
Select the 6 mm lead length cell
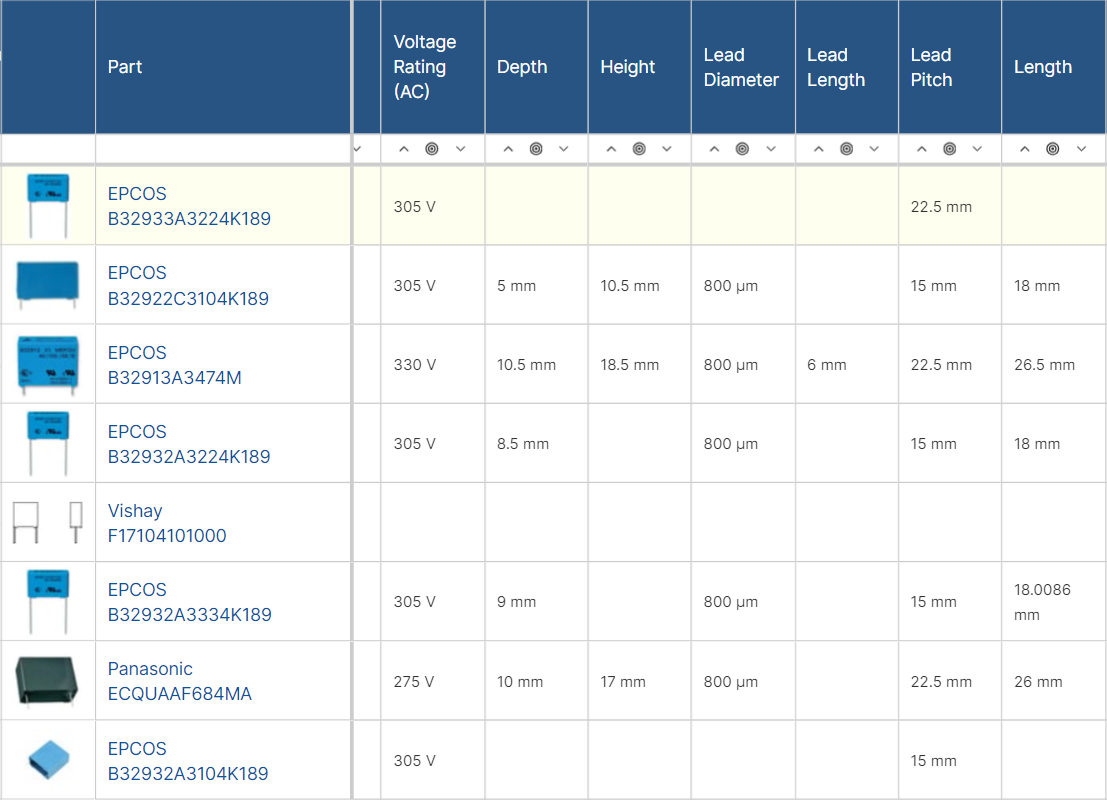846,365
